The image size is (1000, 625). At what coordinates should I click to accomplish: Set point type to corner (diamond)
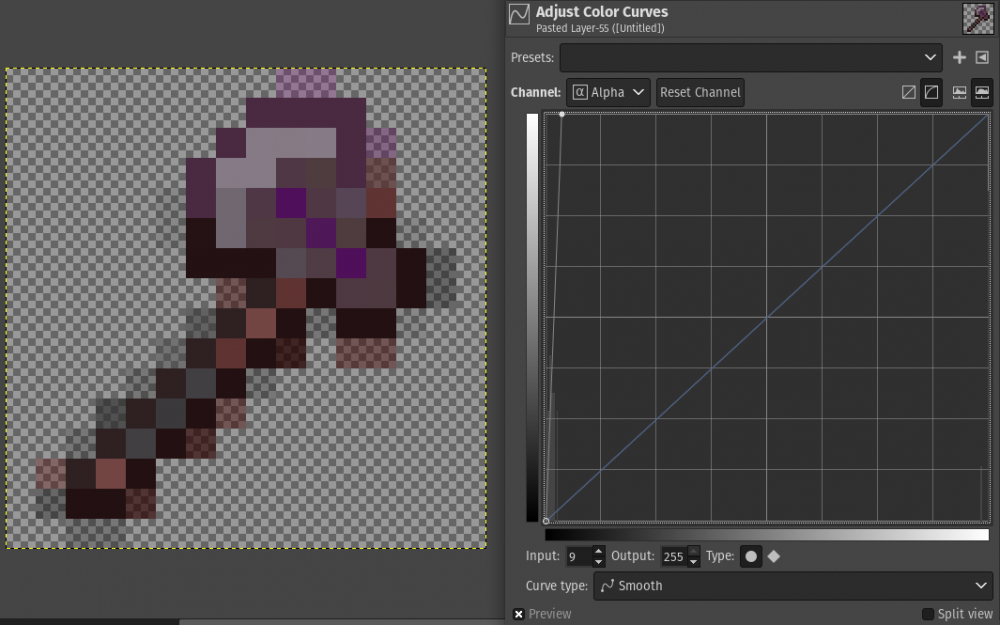point(774,557)
